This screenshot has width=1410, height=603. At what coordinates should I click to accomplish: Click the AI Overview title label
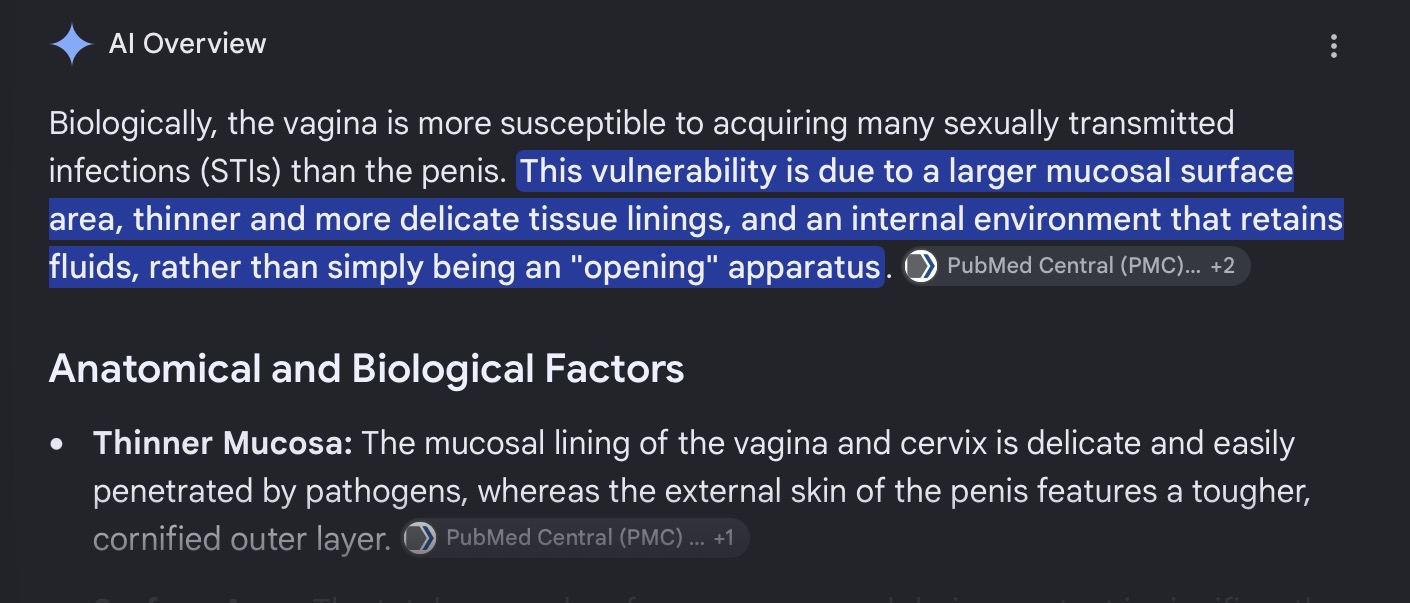[188, 44]
